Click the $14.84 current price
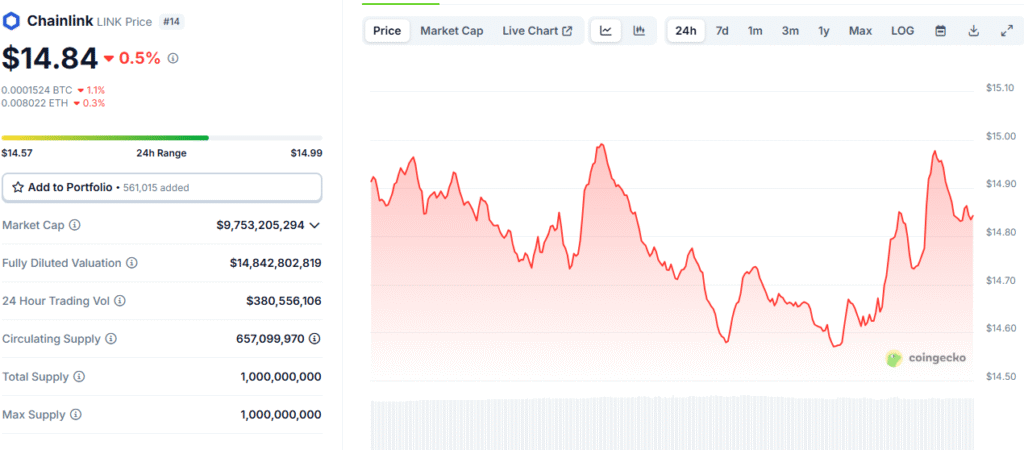 pyautogui.click(x=50, y=58)
